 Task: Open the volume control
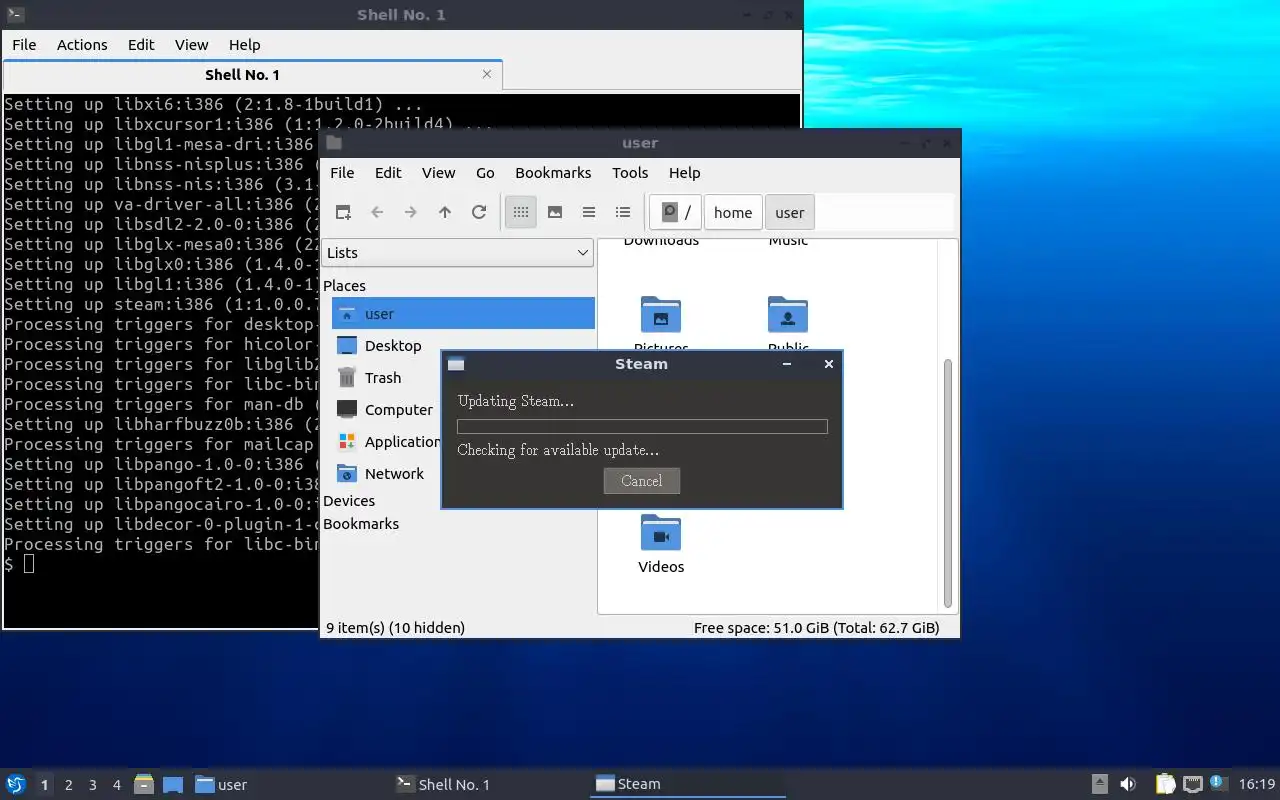pos(1128,784)
